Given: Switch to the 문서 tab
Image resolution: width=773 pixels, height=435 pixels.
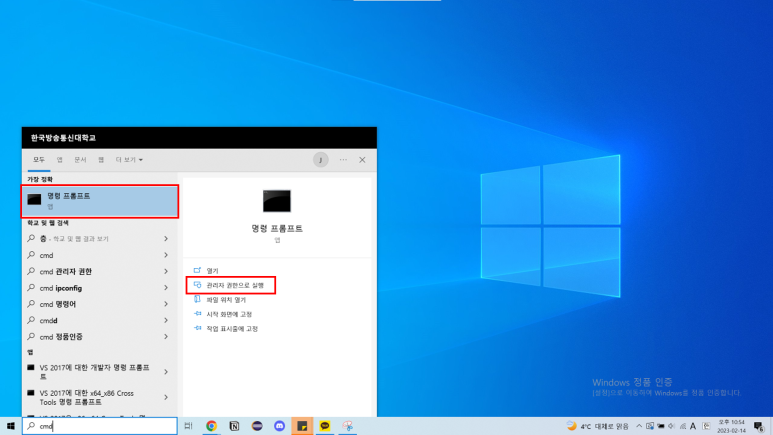Looking at the screenshot, I should pyautogui.click(x=80, y=160).
